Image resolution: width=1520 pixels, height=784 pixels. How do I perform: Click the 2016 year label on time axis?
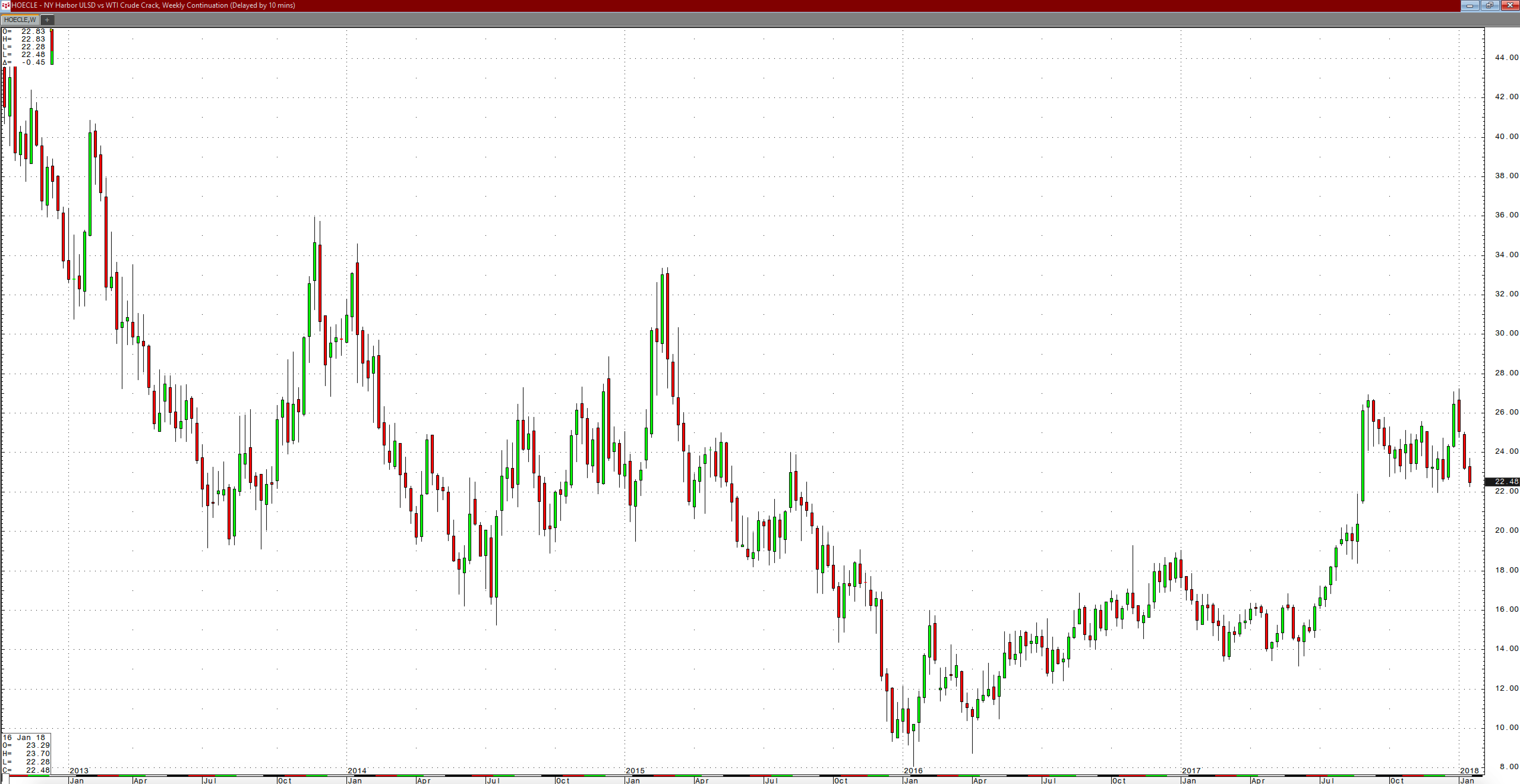pos(913,770)
